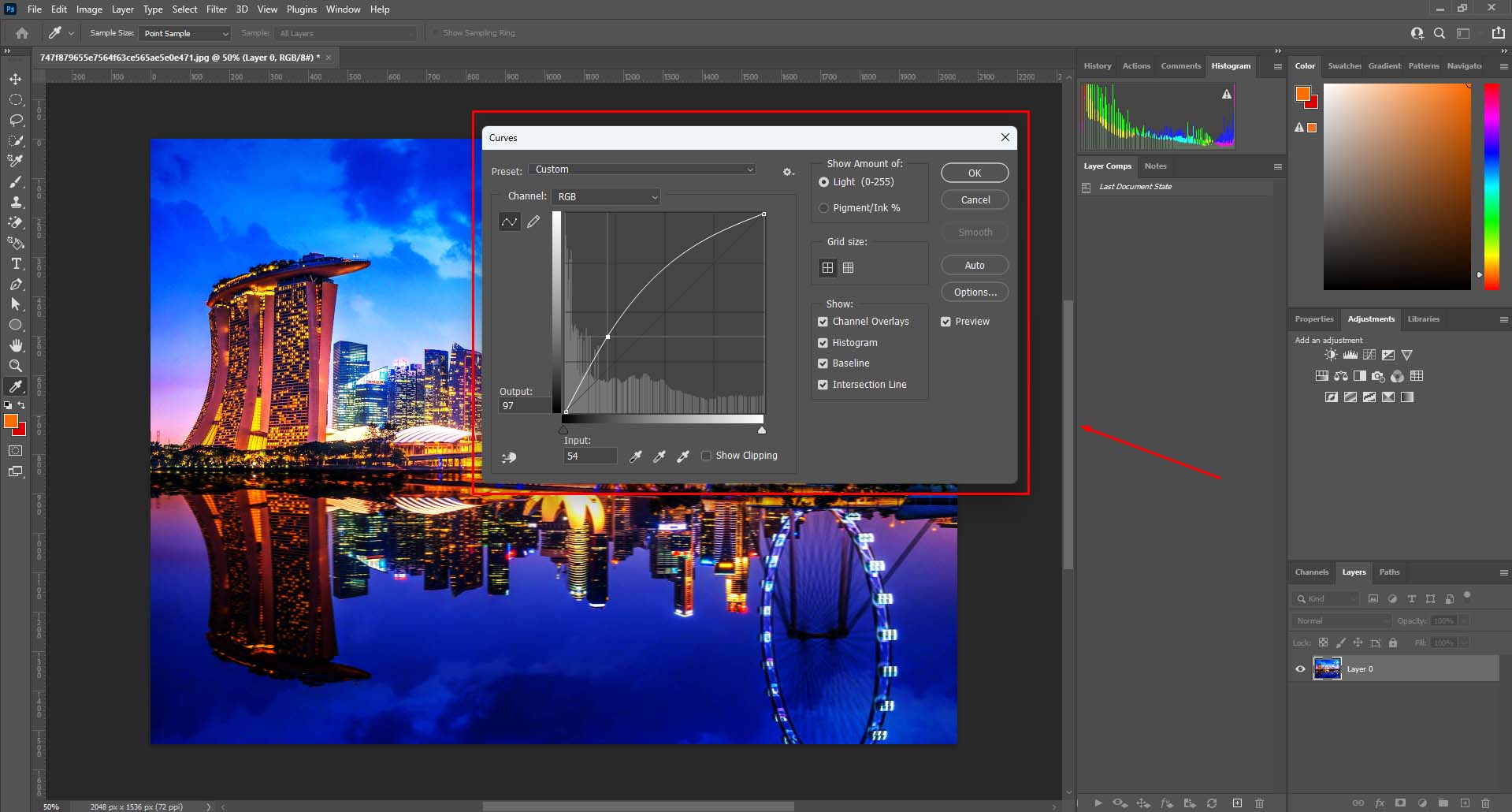Select the pencil mode in Curves dialog
This screenshot has height=812, width=1512.
(533, 222)
